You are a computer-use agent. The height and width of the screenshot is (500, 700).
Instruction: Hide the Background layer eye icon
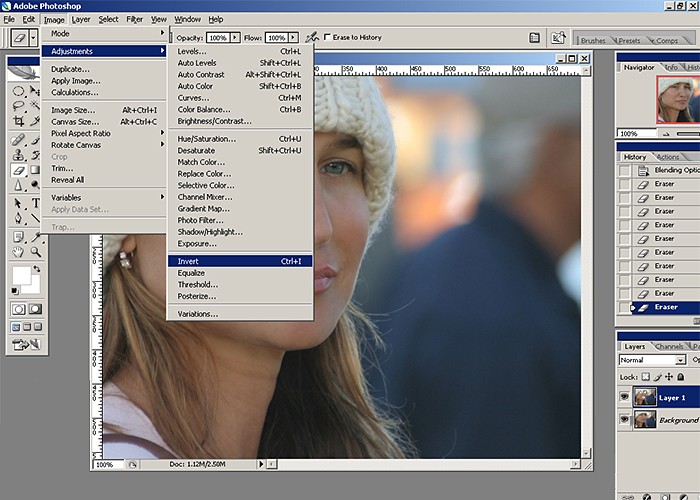pos(624,419)
